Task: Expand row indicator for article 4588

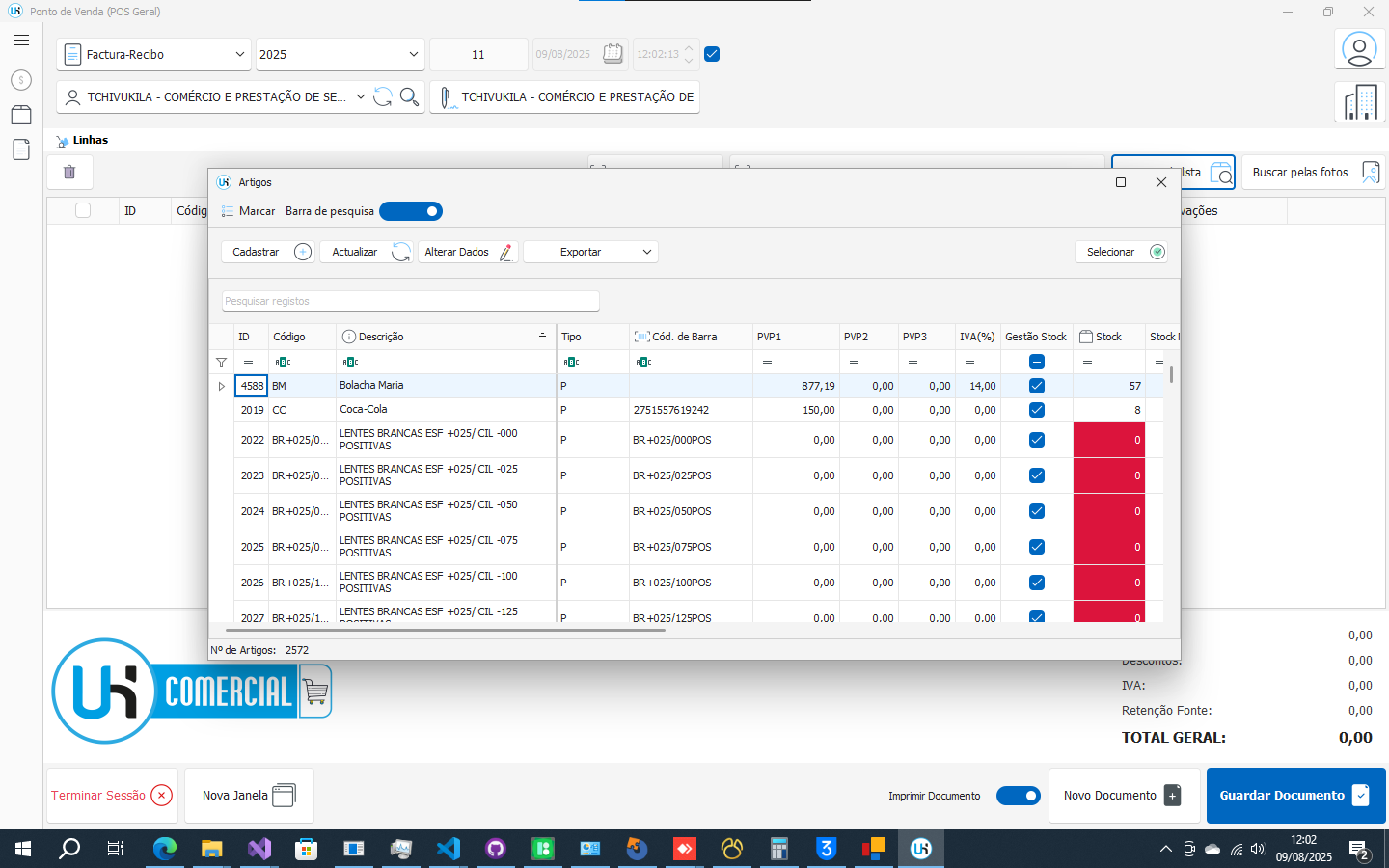Action: pos(222,386)
